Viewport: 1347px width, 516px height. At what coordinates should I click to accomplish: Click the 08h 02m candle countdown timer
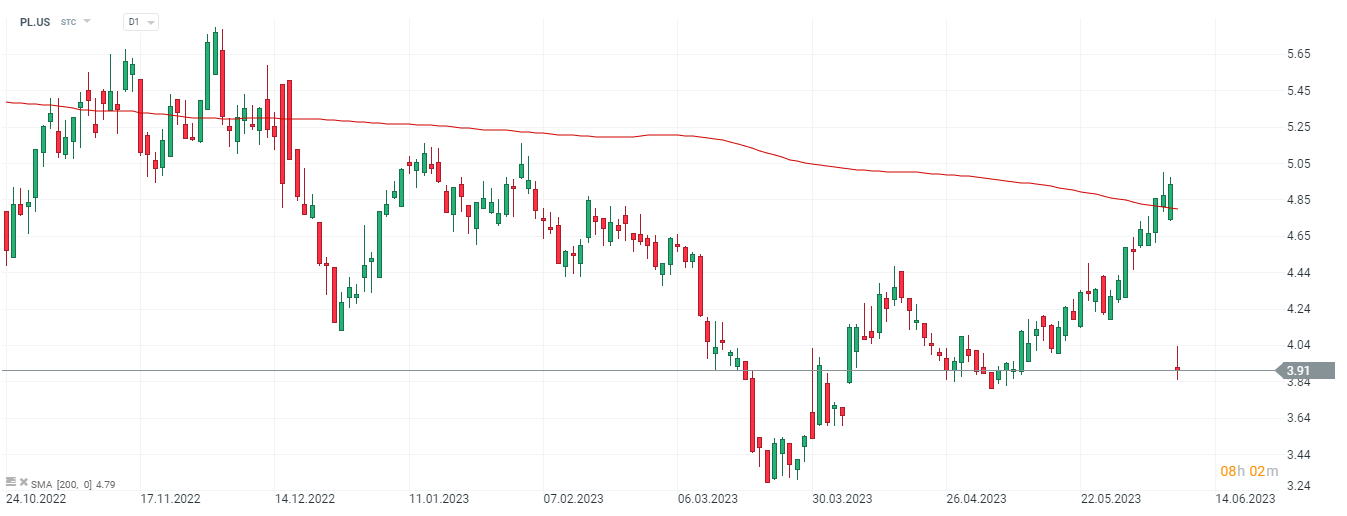1242,471
